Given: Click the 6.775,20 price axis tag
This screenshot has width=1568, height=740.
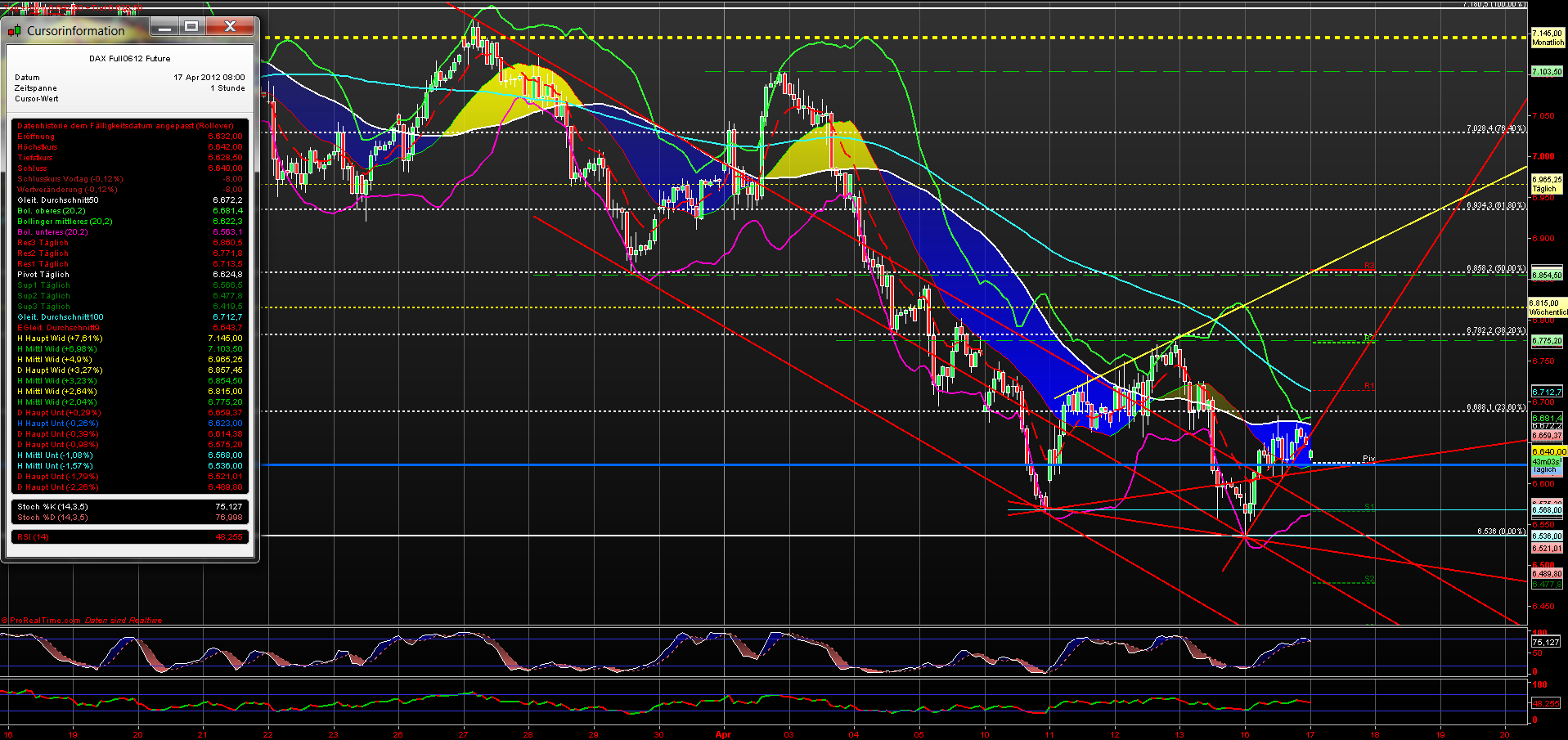Looking at the screenshot, I should (1547, 341).
